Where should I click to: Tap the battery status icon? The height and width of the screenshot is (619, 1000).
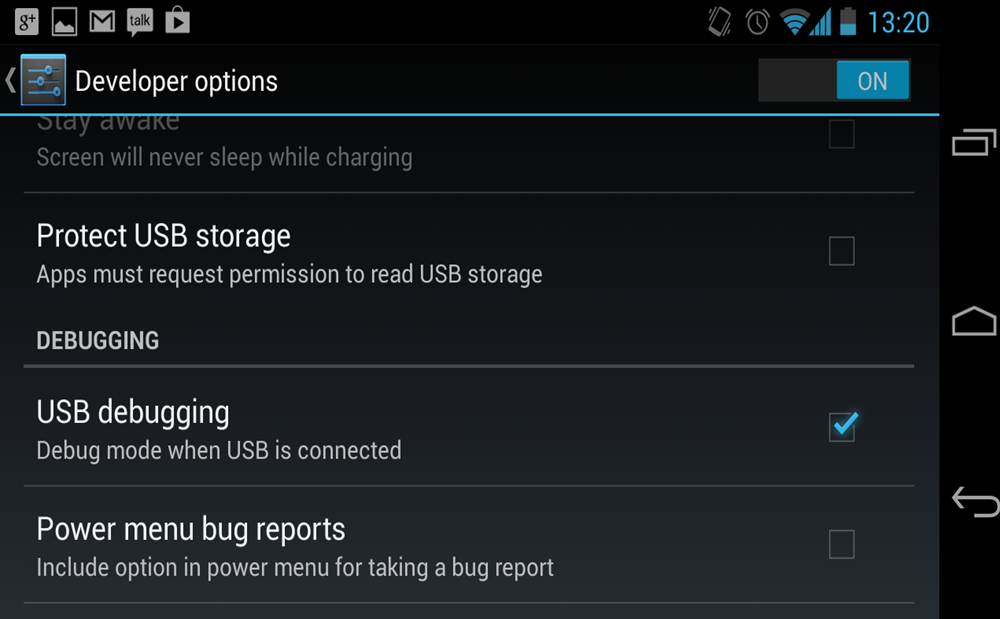point(848,21)
